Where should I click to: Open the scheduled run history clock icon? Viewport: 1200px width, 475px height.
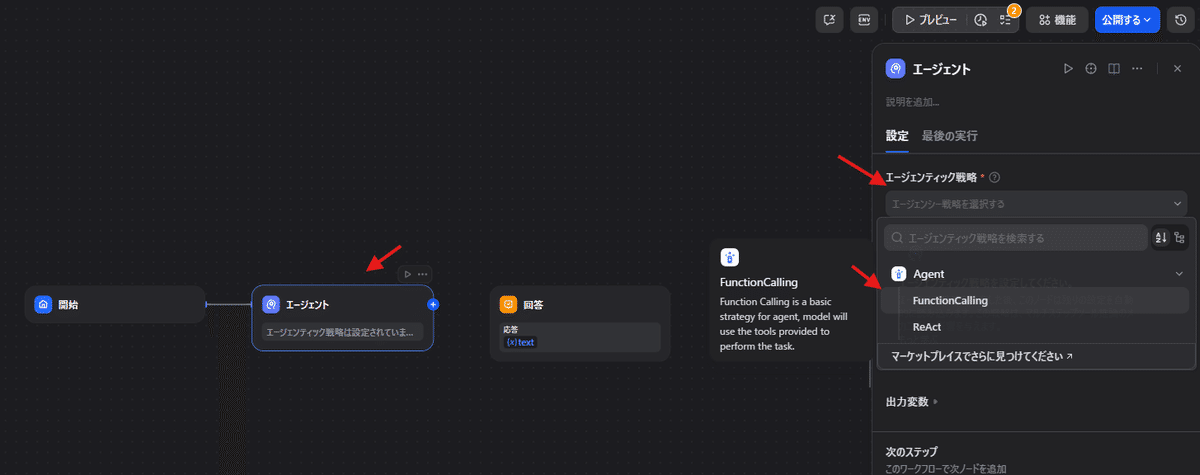[x=980, y=20]
